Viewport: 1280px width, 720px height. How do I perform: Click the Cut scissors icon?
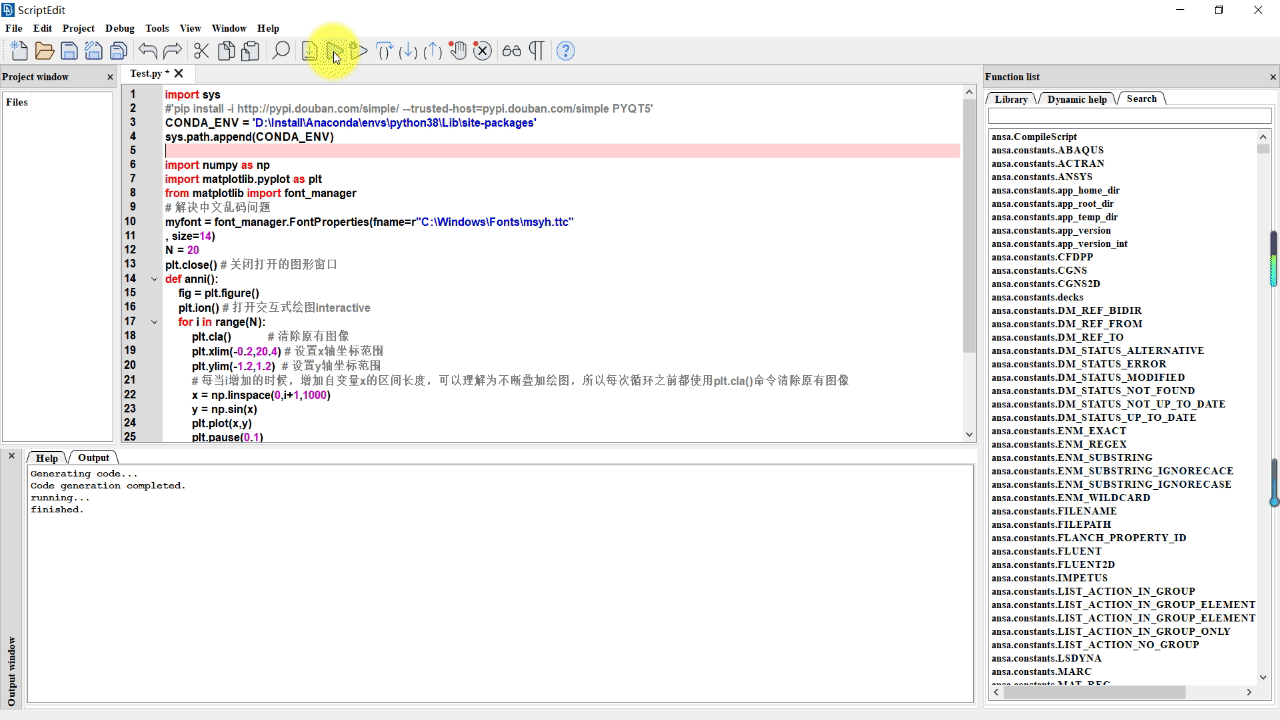[x=201, y=51]
